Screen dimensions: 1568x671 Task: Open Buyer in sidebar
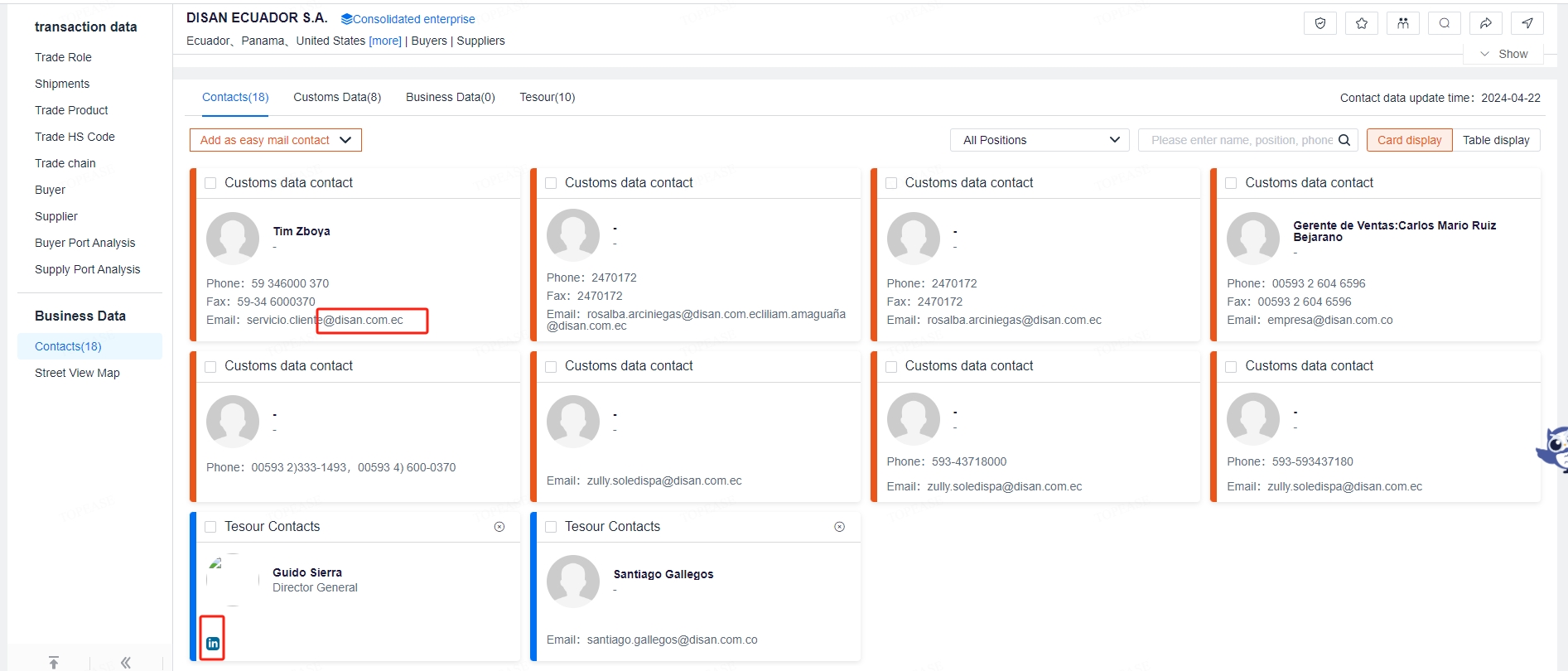[x=50, y=190]
